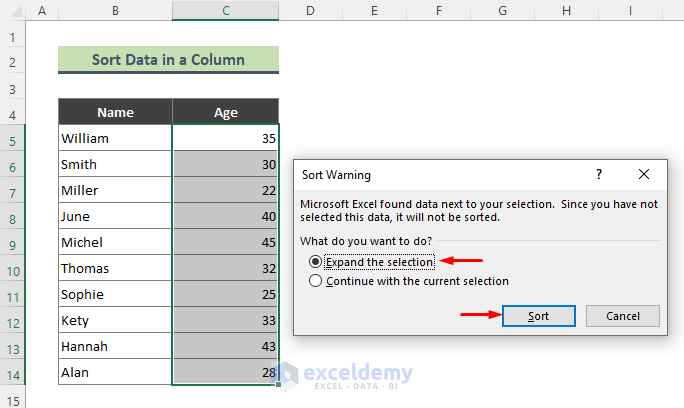Image resolution: width=684 pixels, height=408 pixels.
Task: Click the cell with age 45
Action: click(x=226, y=242)
